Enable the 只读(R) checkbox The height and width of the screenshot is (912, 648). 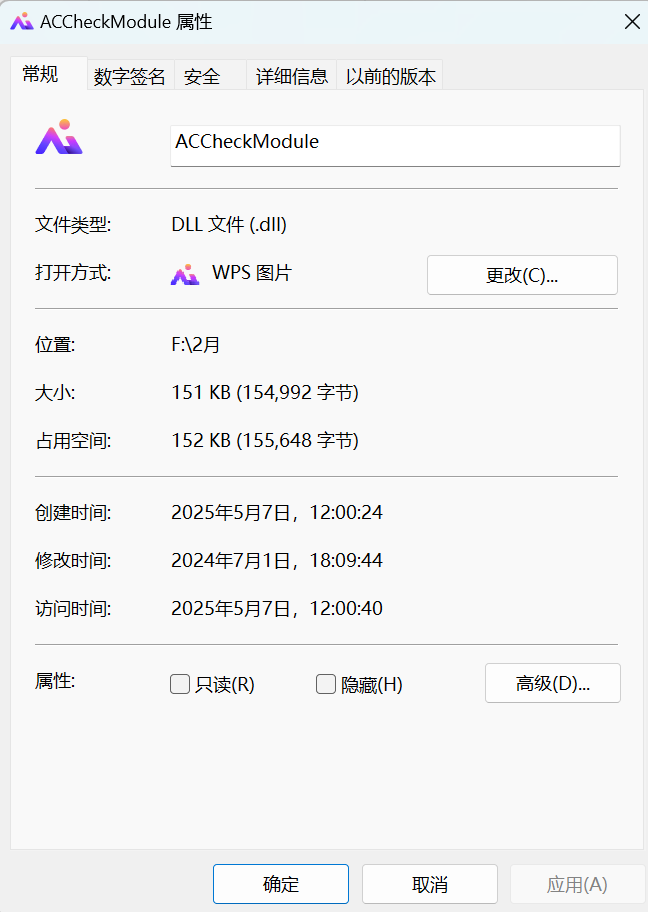pos(180,684)
